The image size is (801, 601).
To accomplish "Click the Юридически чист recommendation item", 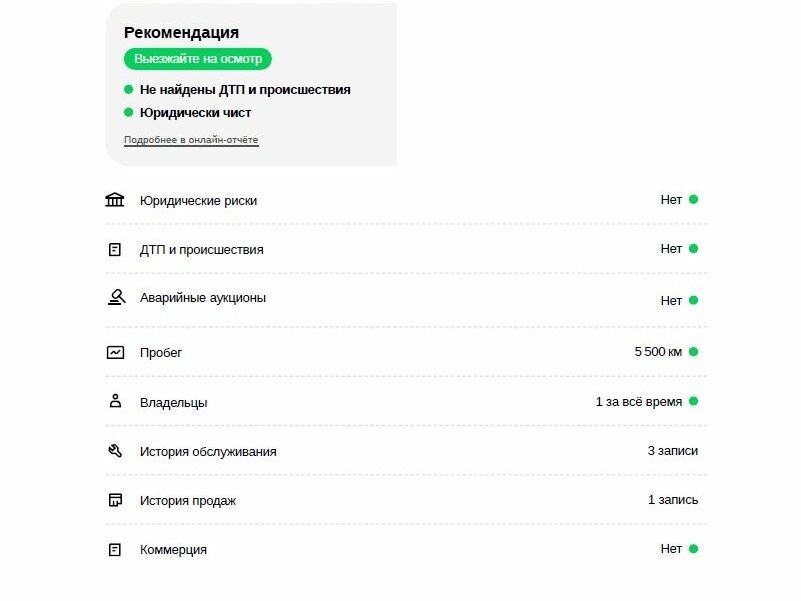I will [187, 112].
